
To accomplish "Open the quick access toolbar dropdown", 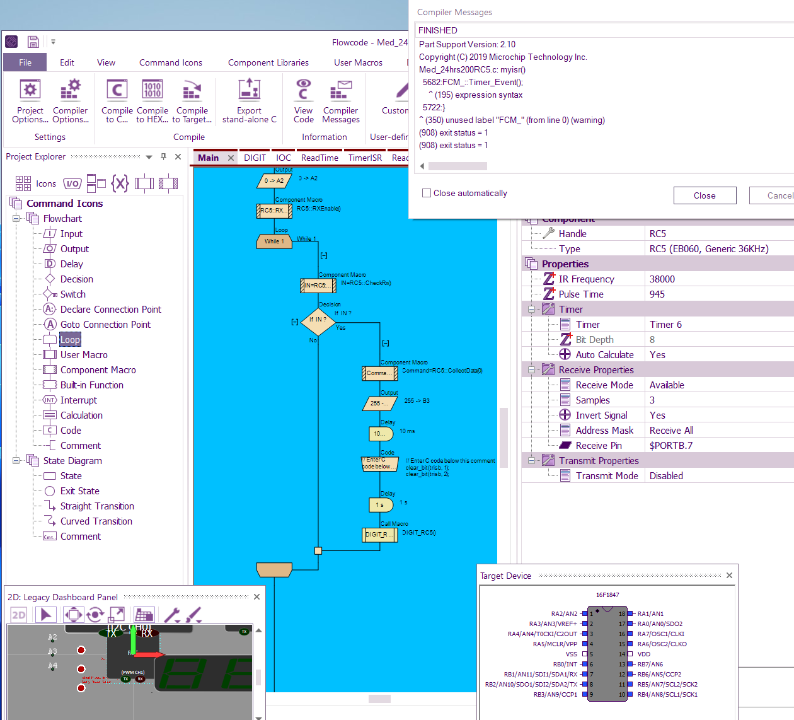I will [x=53, y=42].
